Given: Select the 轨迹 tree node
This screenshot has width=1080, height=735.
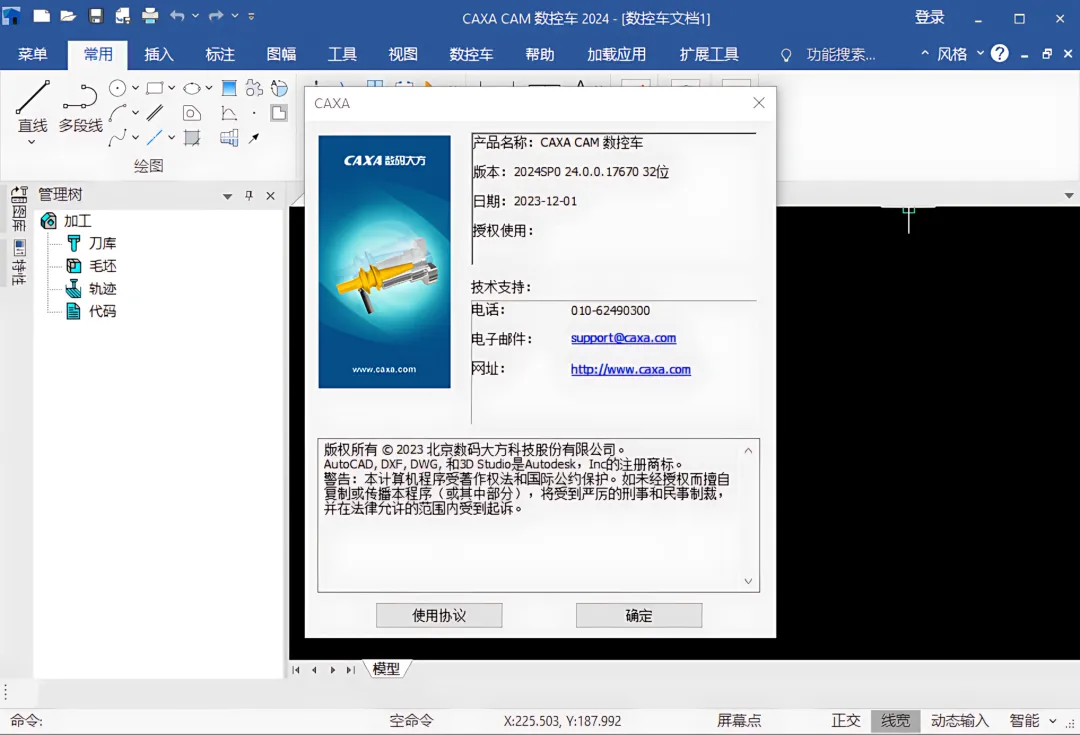Looking at the screenshot, I should [92, 289].
